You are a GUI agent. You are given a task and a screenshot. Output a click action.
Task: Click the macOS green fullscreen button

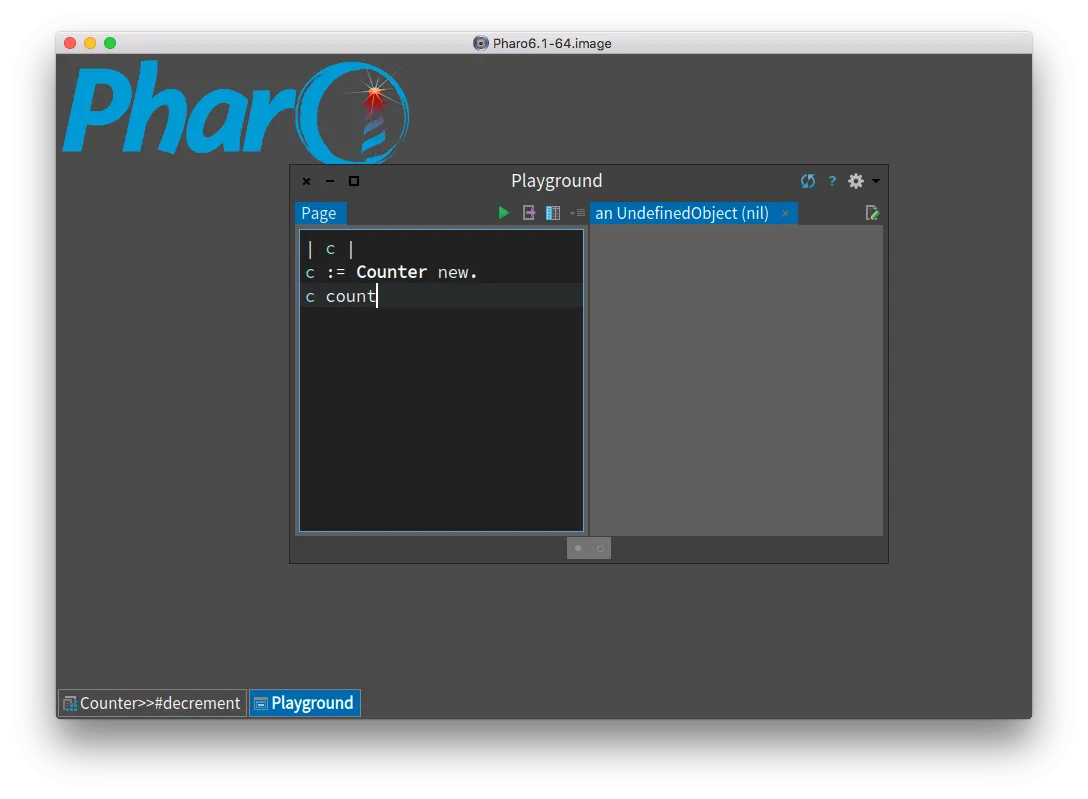coord(110,43)
